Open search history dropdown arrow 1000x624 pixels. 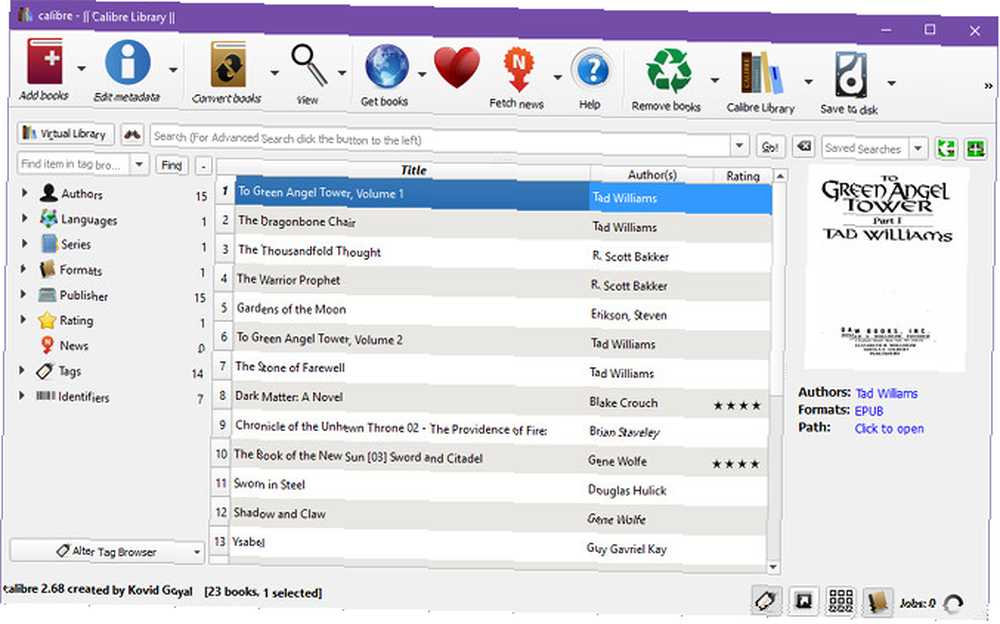[739, 145]
